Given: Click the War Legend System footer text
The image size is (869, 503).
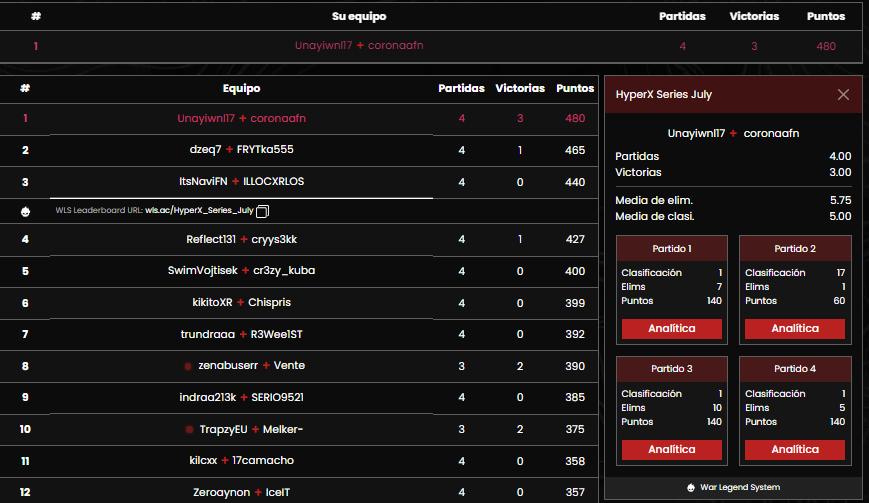Looking at the screenshot, I should coord(740,487).
